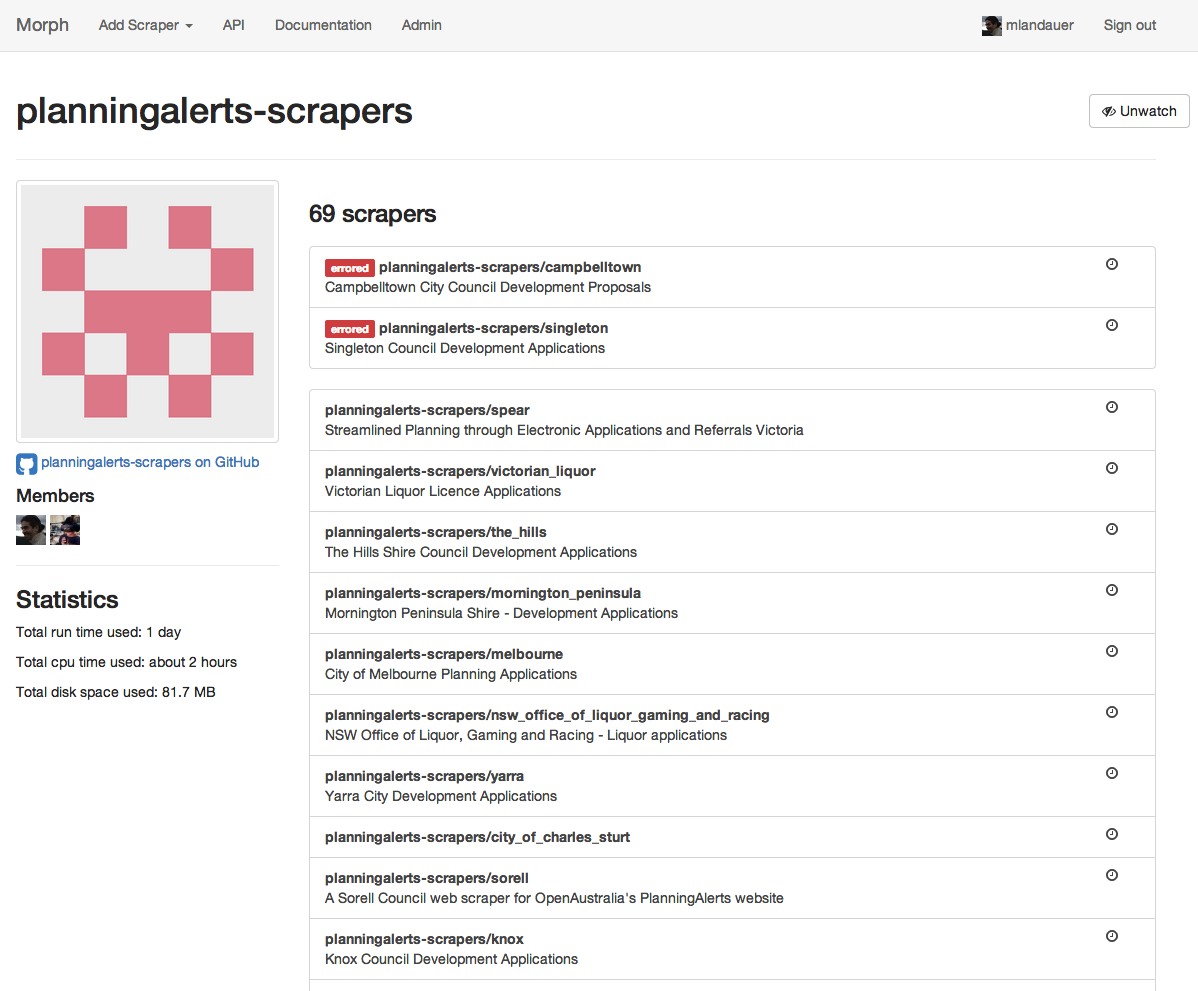Viewport: 1198px width, 991px height.
Task: Open the Admin page
Action: [422, 25]
